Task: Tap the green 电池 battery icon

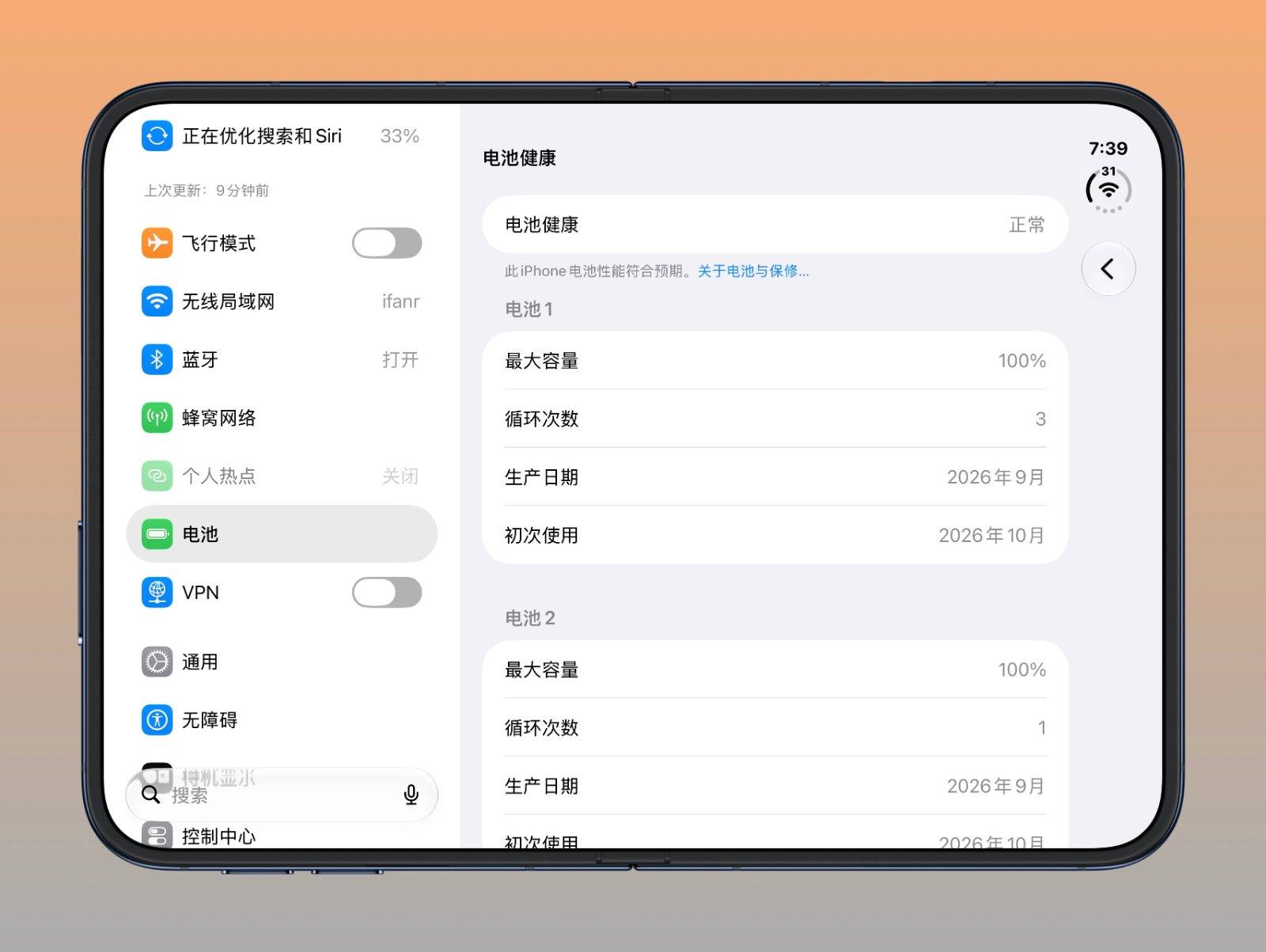Action: tap(157, 534)
